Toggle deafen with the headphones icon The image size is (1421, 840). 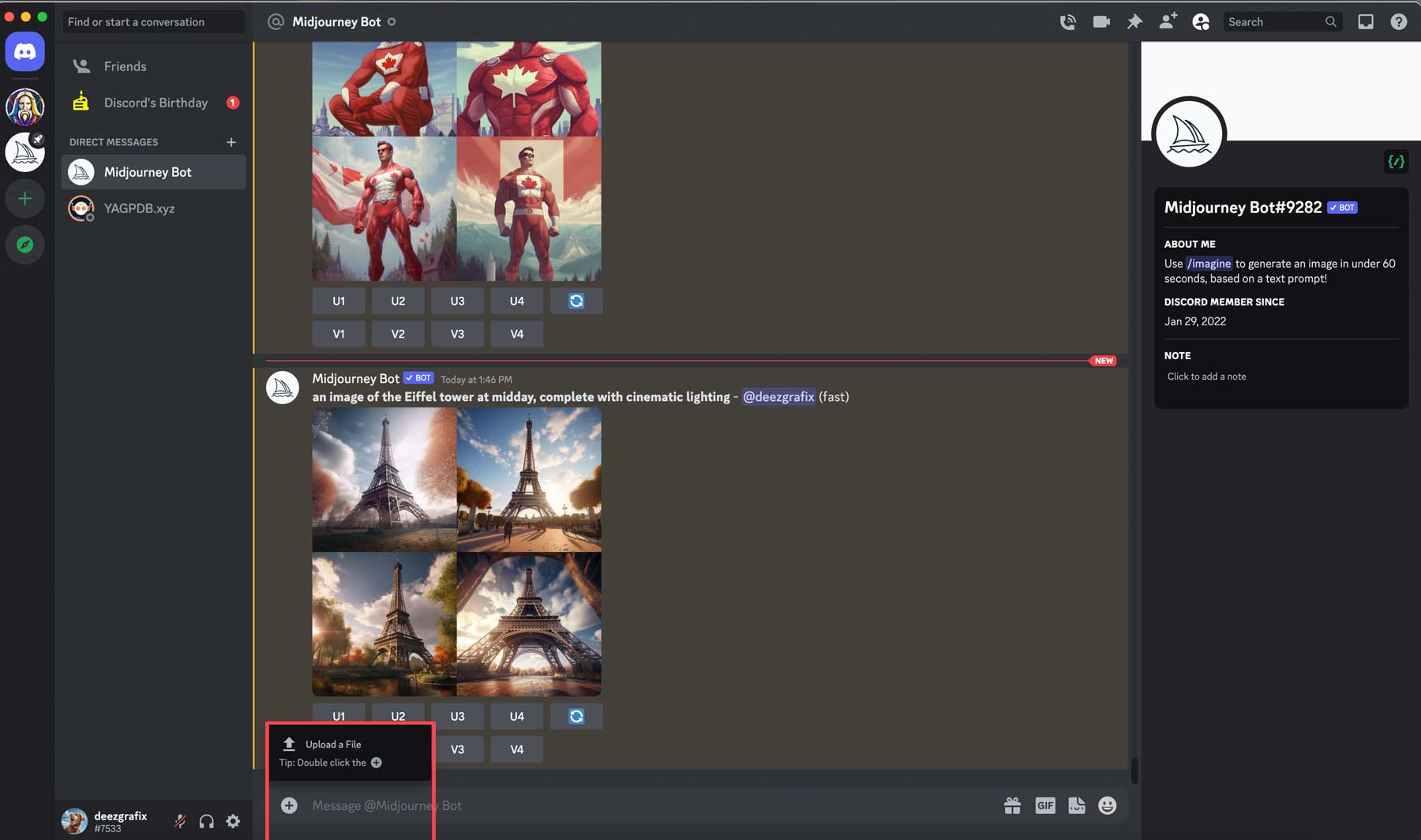206,821
